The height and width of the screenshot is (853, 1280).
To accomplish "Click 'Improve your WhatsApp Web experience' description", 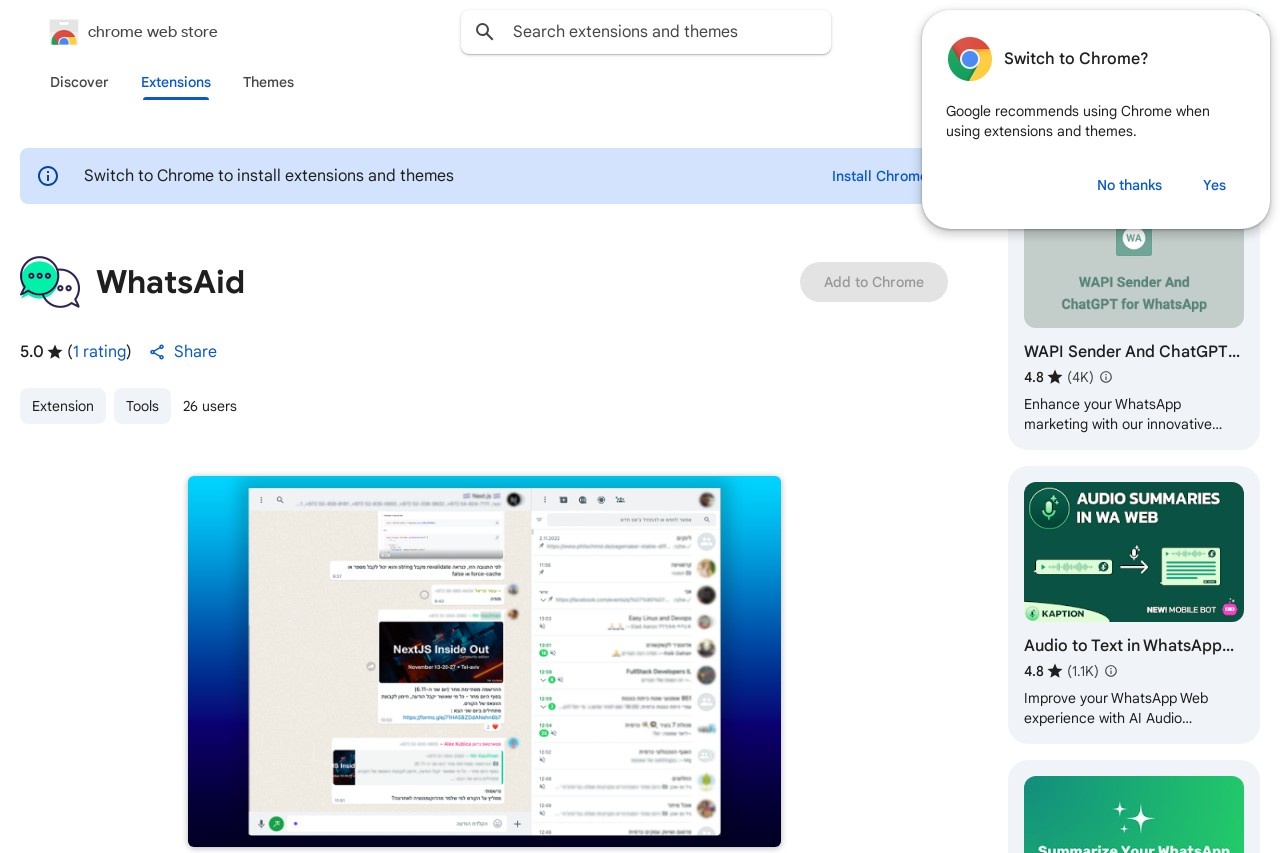I will 1116,708.
